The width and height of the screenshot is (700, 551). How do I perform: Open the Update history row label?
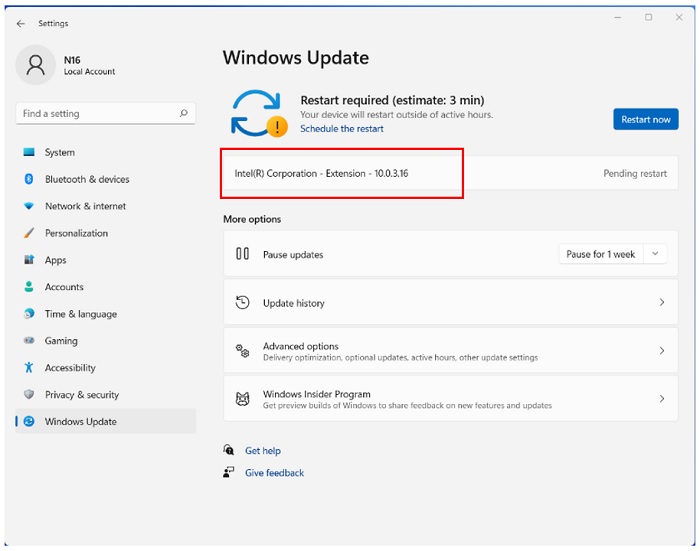coord(294,303)
